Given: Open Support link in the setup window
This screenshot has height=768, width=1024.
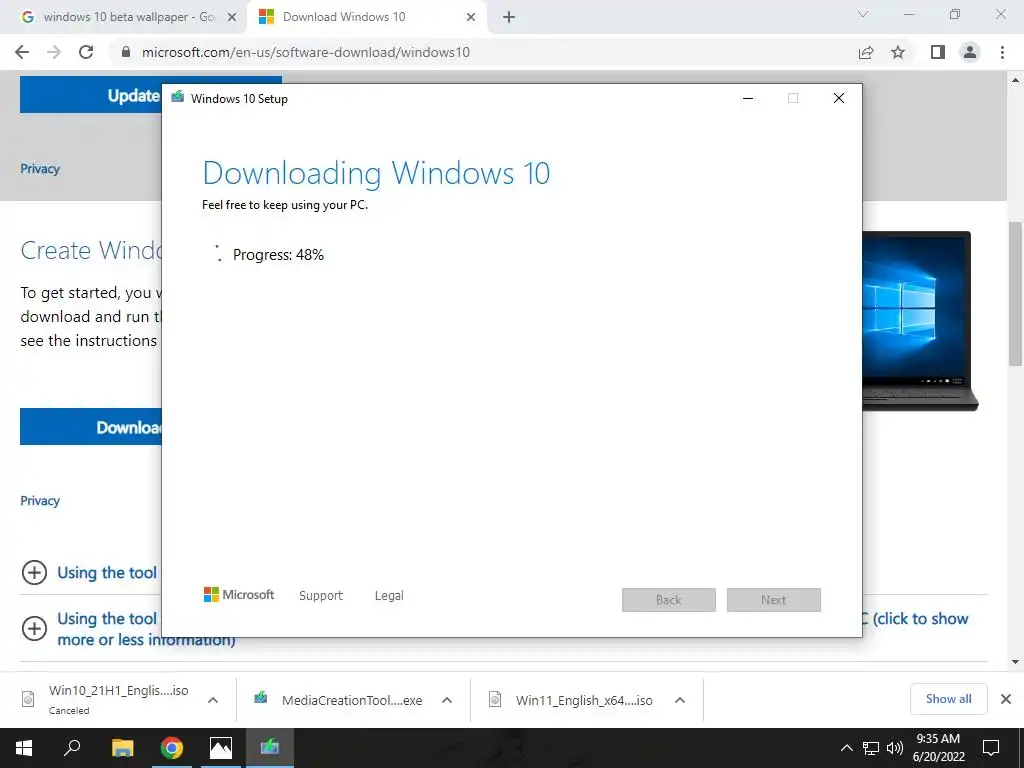Looking at the screenshot, I should (321, 596).
